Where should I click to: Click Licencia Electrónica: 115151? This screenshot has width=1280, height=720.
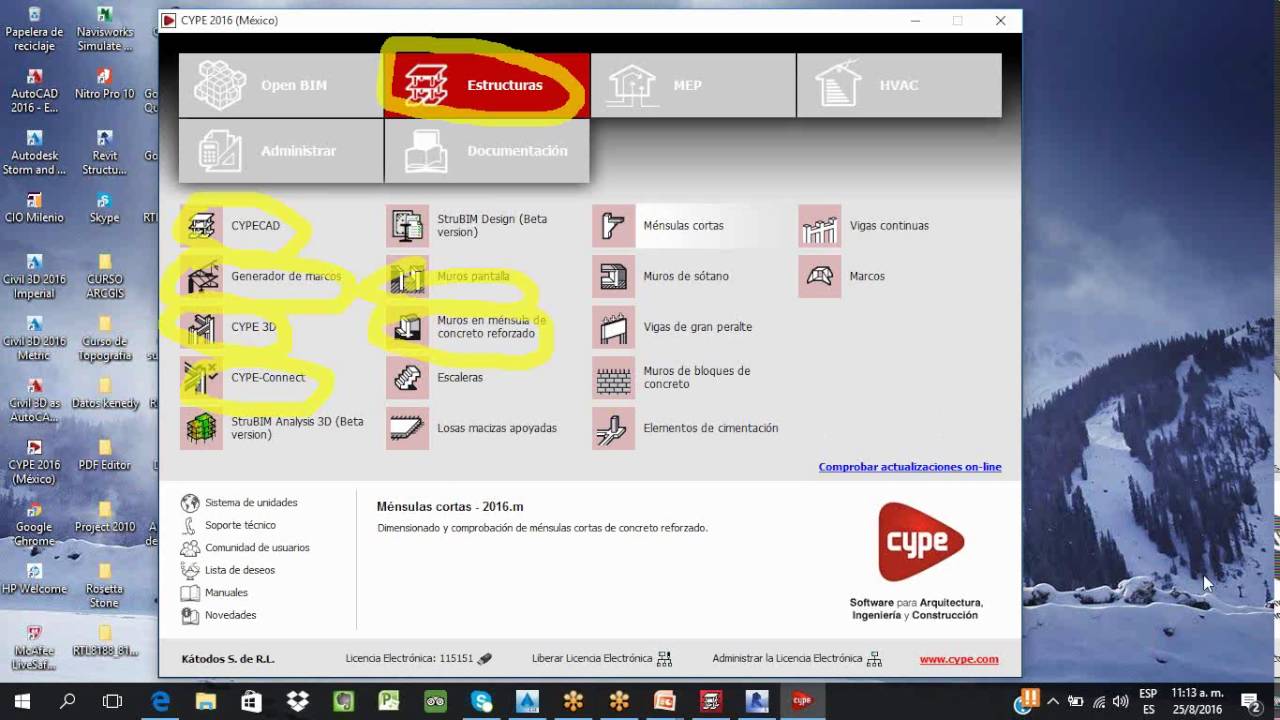[x=419, y=659]
